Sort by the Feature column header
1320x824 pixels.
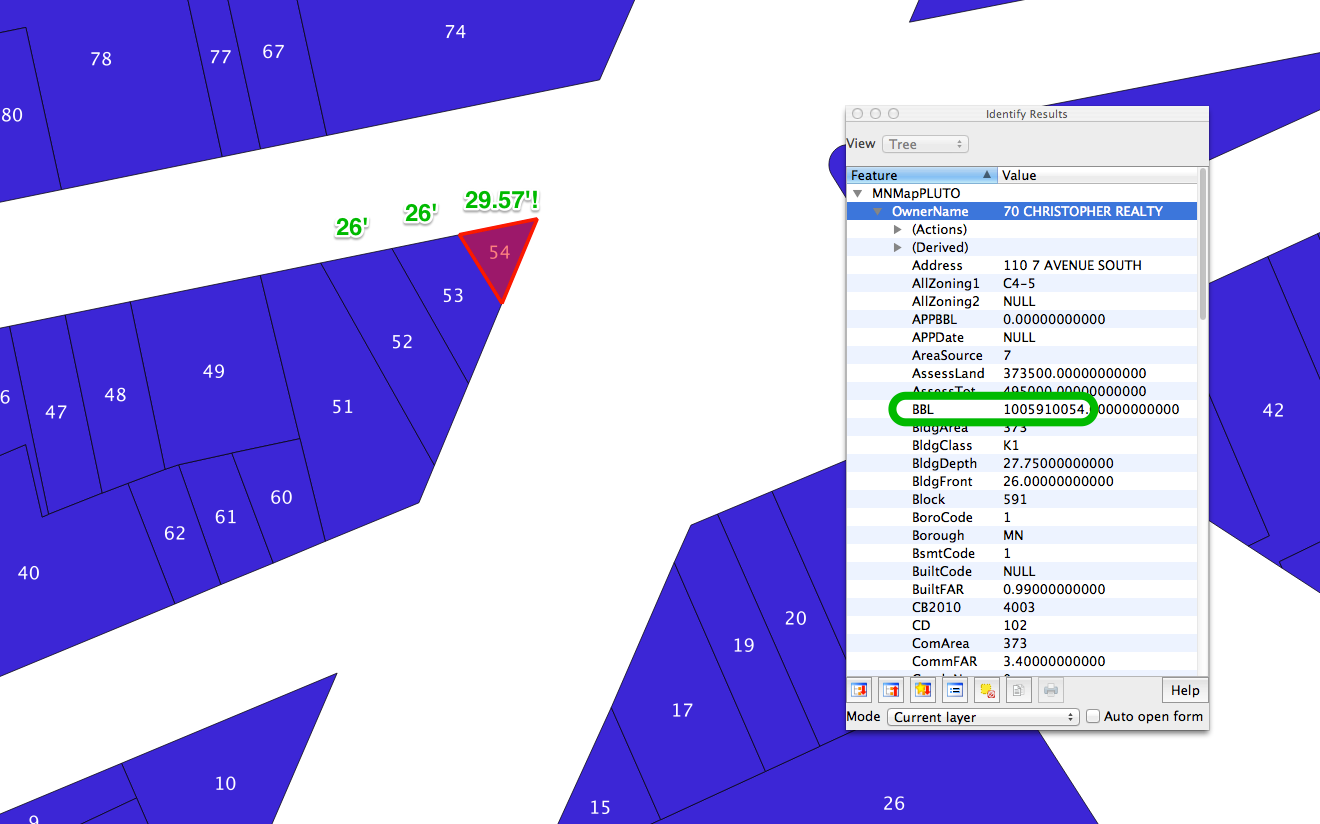(x=921, y=175)
